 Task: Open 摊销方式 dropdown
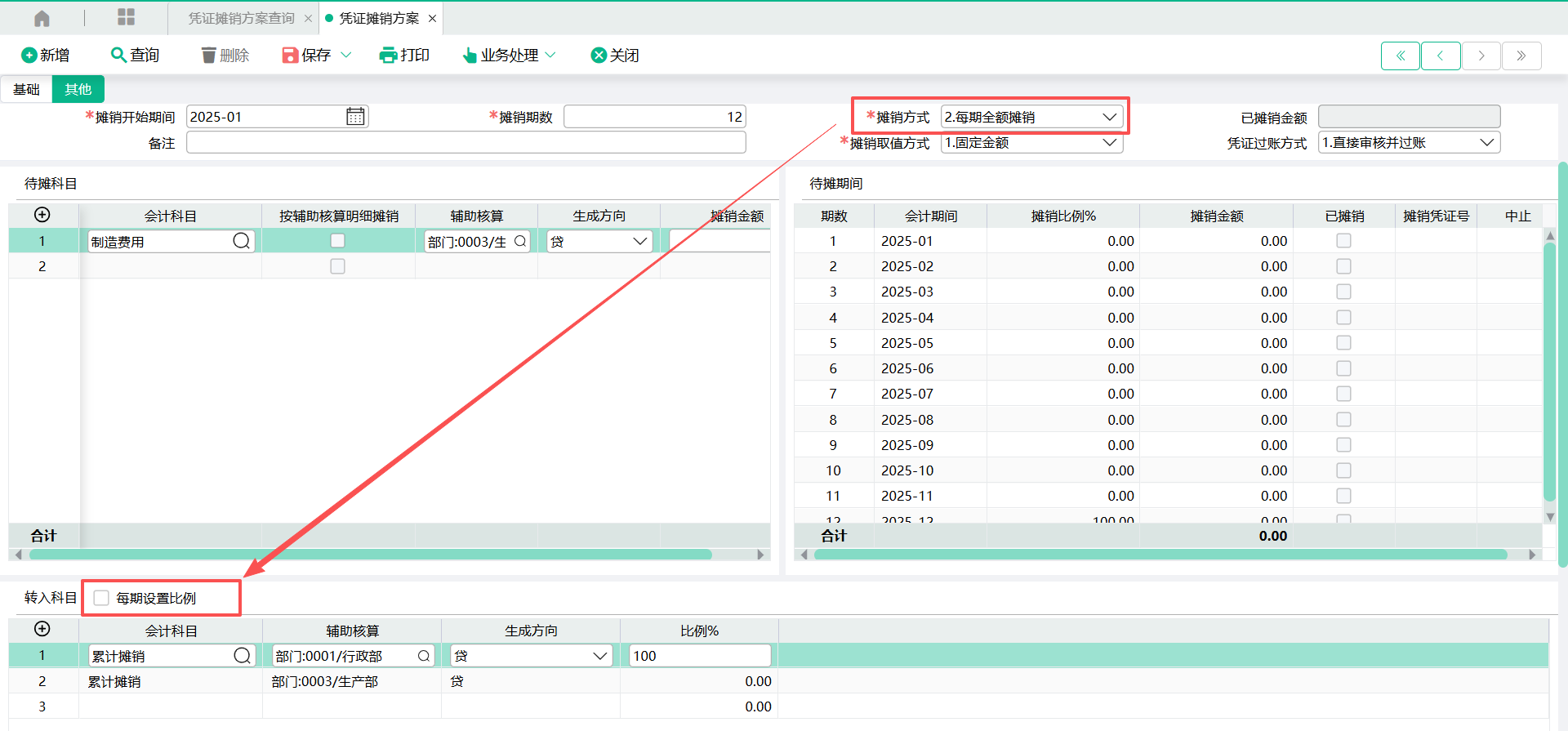coord(1031,117)
